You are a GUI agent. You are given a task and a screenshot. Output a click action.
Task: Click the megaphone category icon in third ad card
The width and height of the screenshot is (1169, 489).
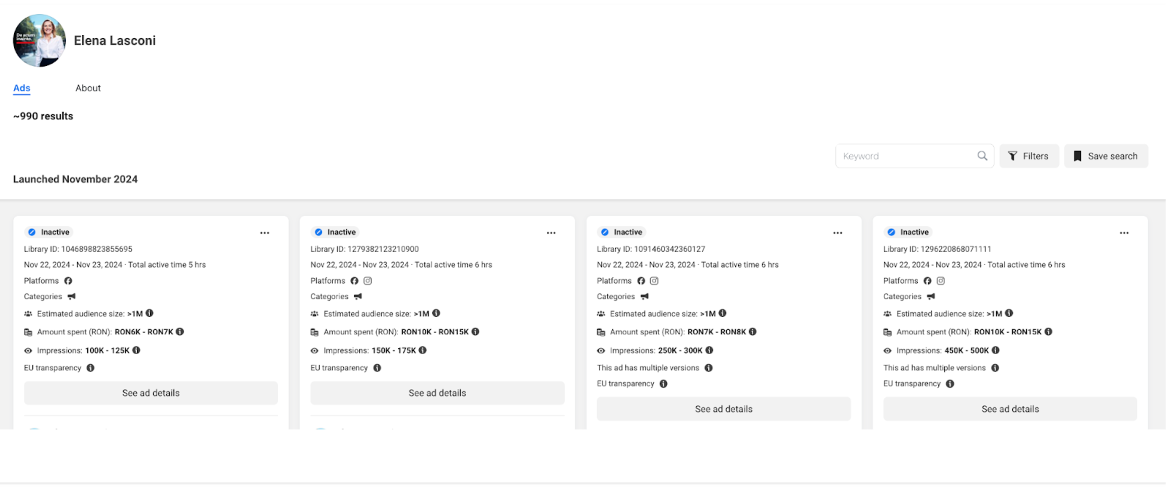tap(645, 297)
